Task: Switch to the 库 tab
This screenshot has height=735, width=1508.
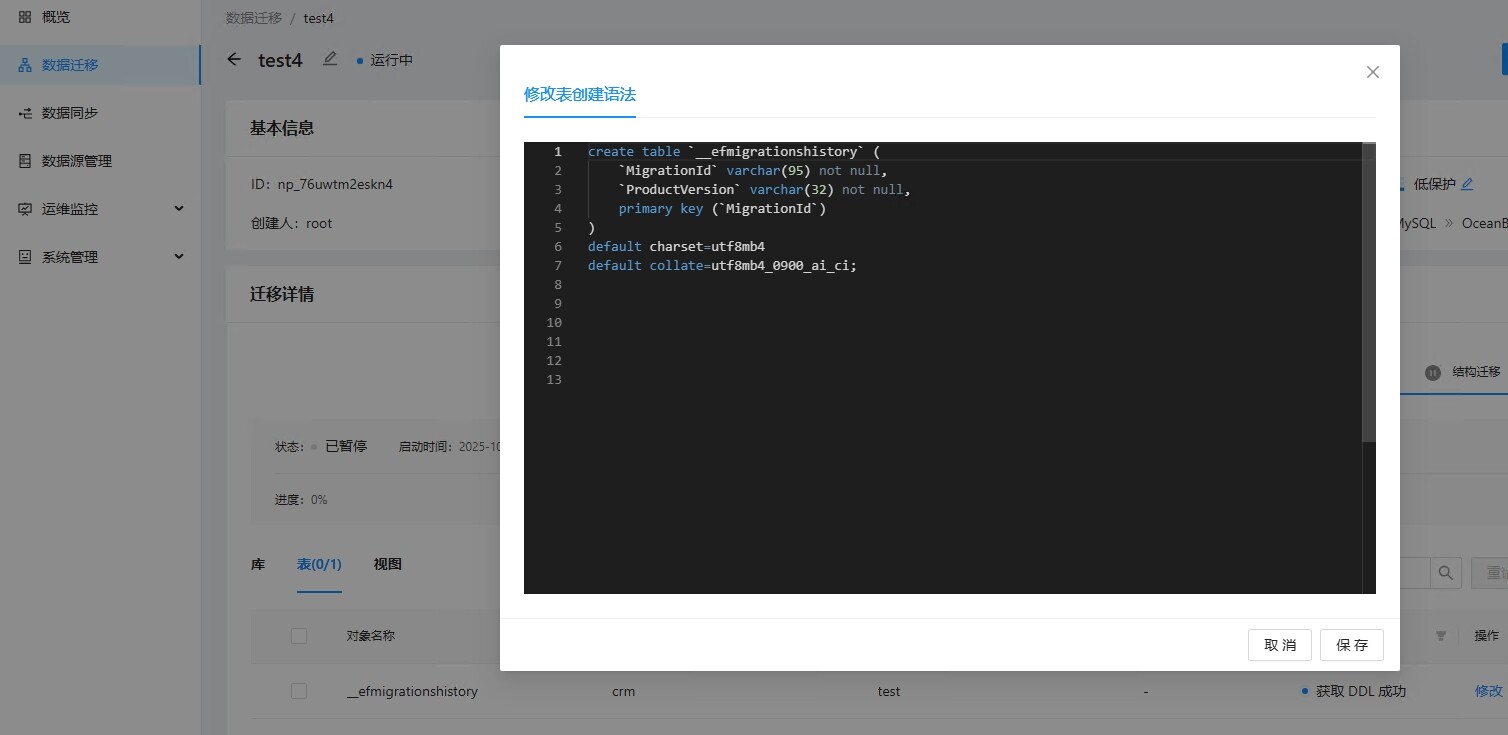Action: click(x=258, y=564)
